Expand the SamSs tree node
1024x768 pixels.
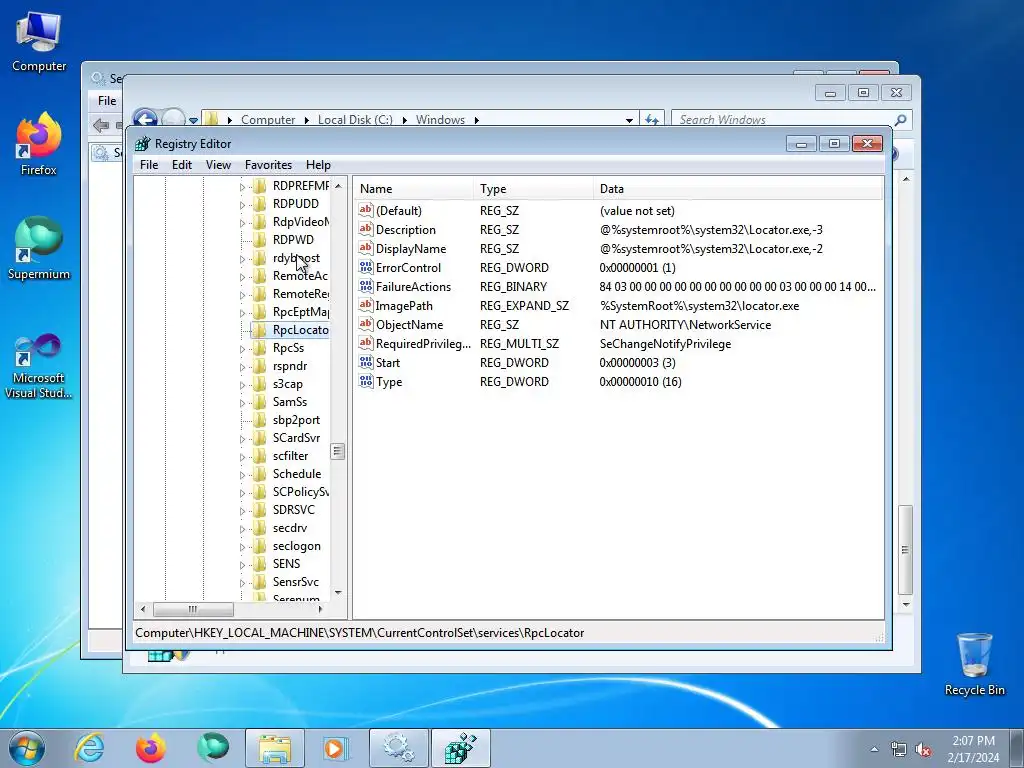242,403
